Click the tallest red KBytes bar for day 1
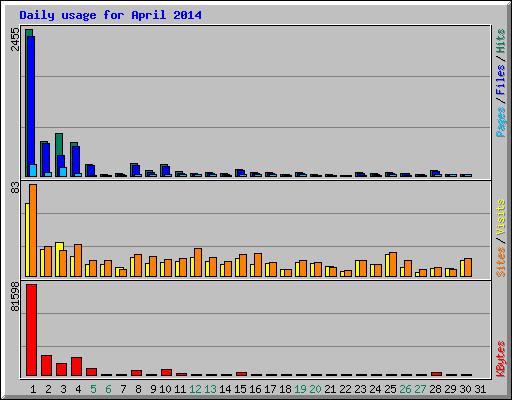 pos(31,330)
